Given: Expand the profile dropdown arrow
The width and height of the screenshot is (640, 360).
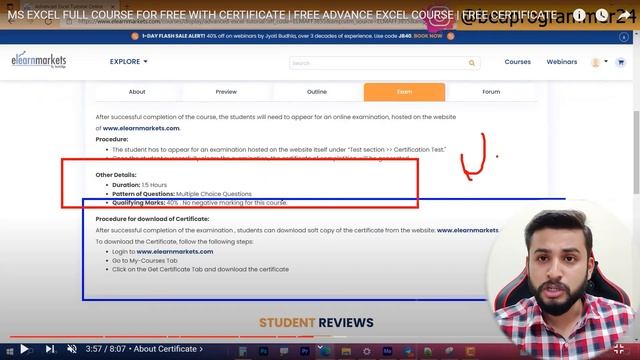Looking at the screenshot, I should (x=606, y=62).
